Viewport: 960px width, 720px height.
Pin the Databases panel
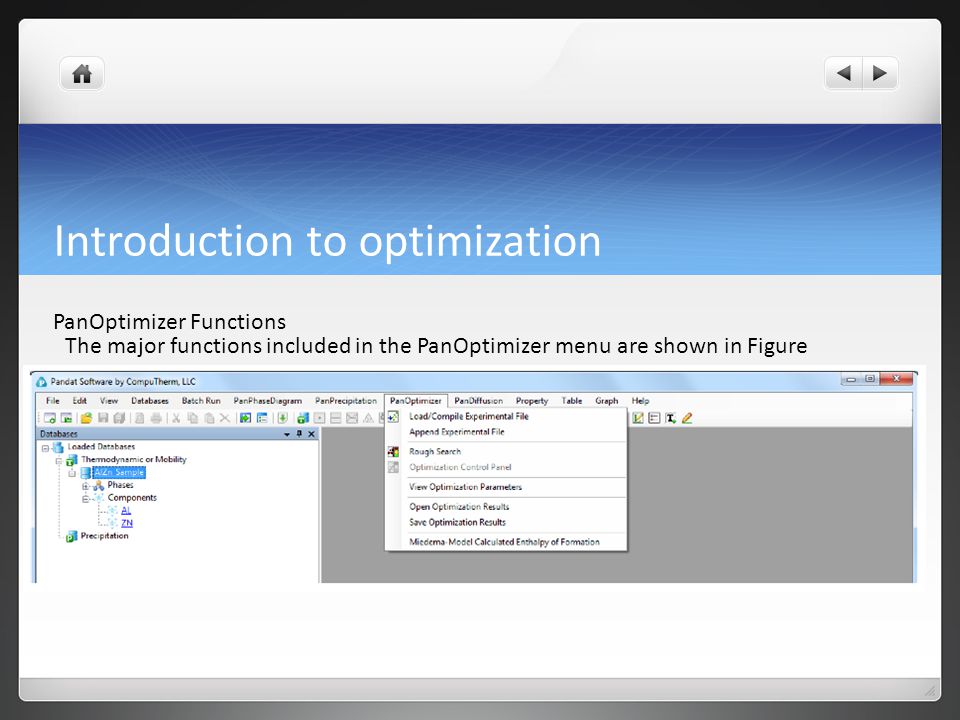pos(299,433)
